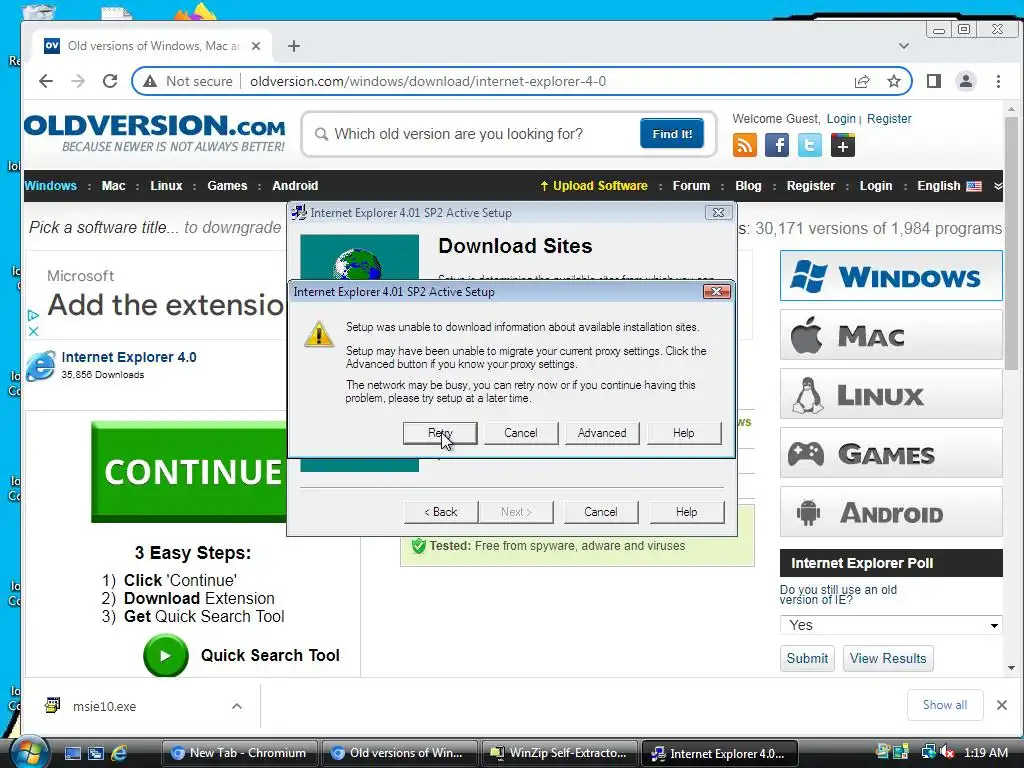Select the Games platform tile
Screen dimensions: 1024x768
(891, 453)
